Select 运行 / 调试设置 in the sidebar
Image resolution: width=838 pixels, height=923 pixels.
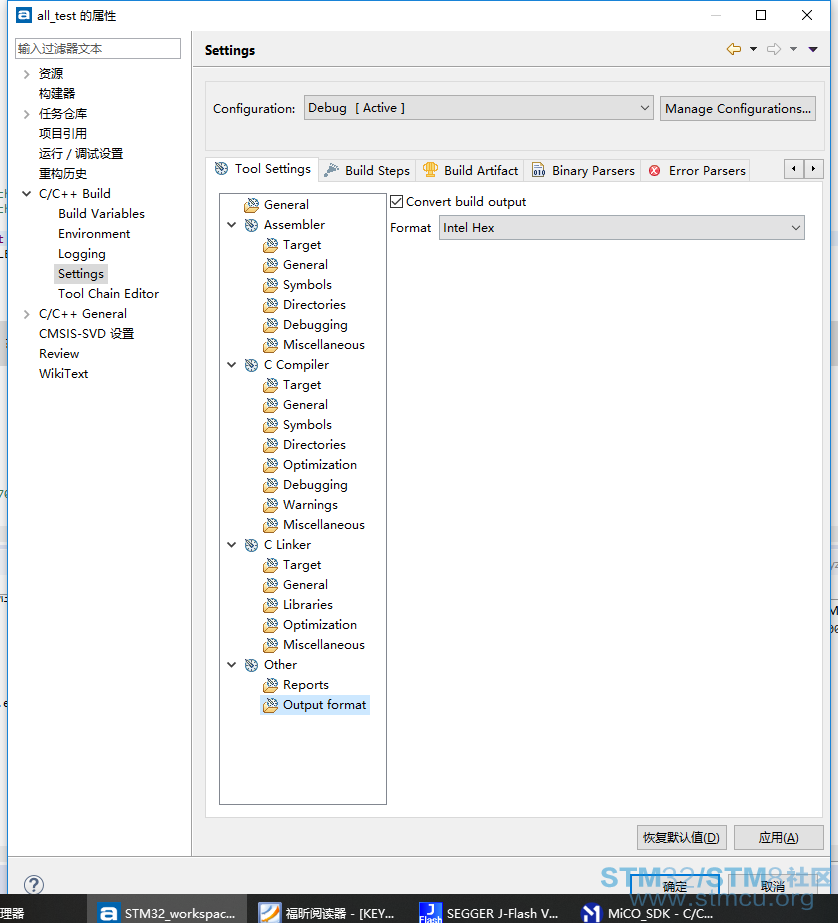click(81, 154)
